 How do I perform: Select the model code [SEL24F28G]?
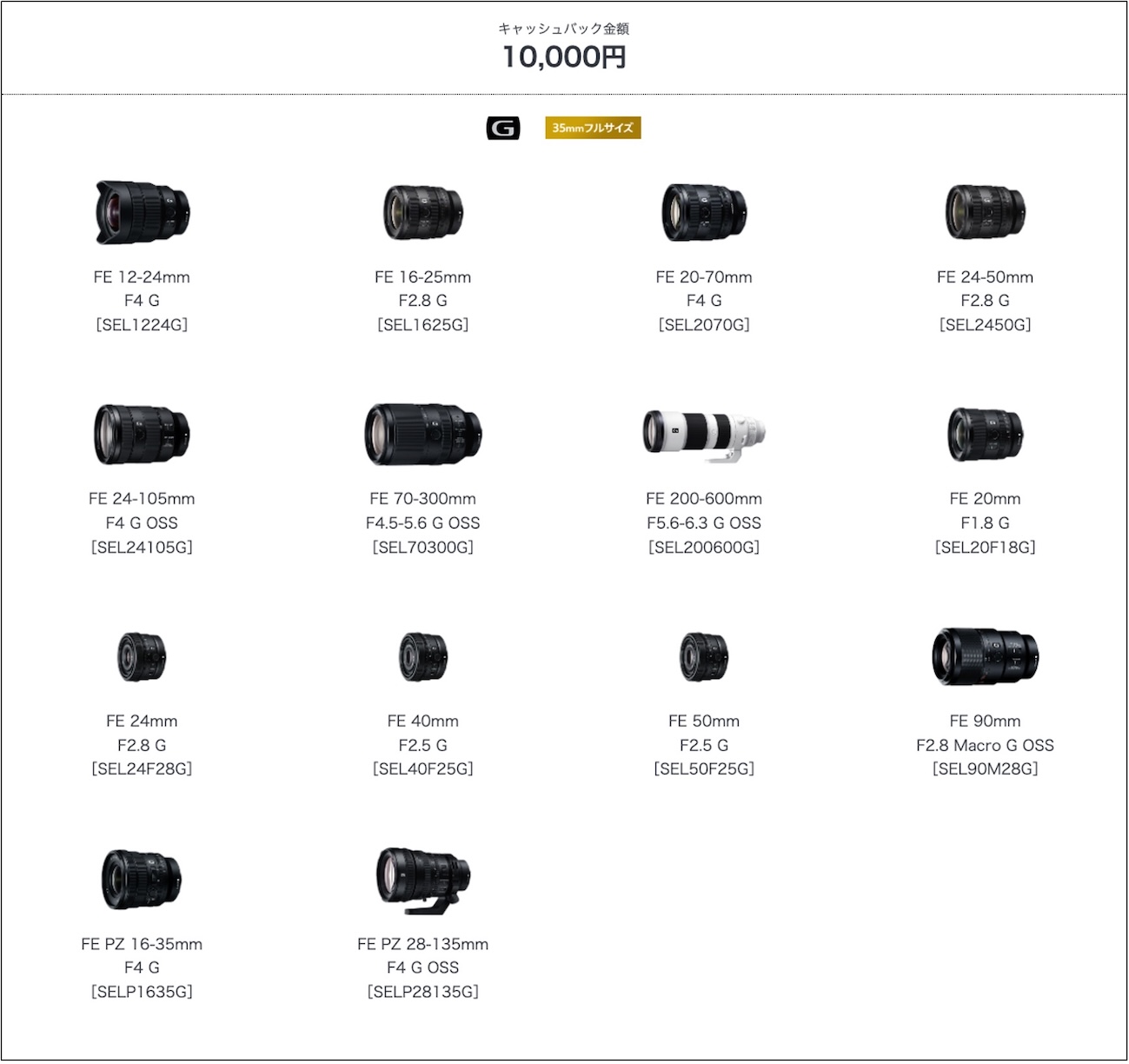click(142, 769)
